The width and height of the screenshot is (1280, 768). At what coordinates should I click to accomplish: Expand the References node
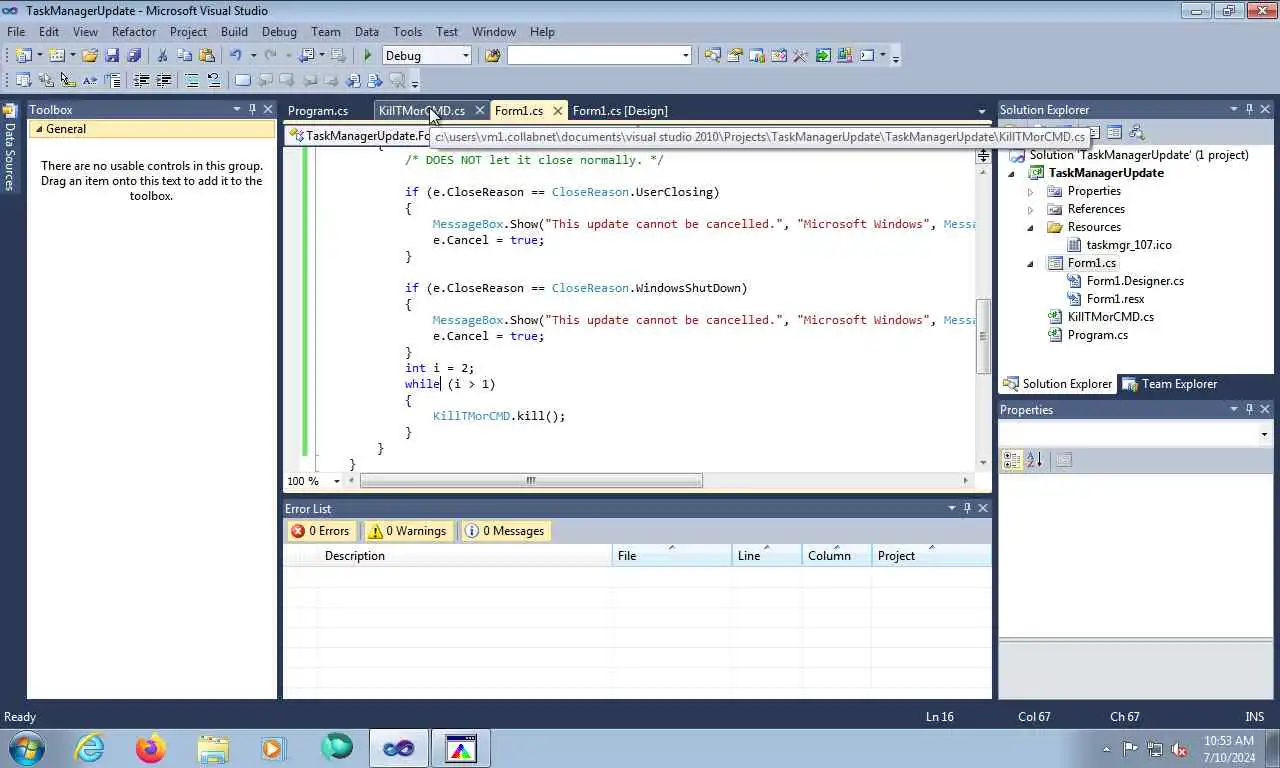point(1031,209)
